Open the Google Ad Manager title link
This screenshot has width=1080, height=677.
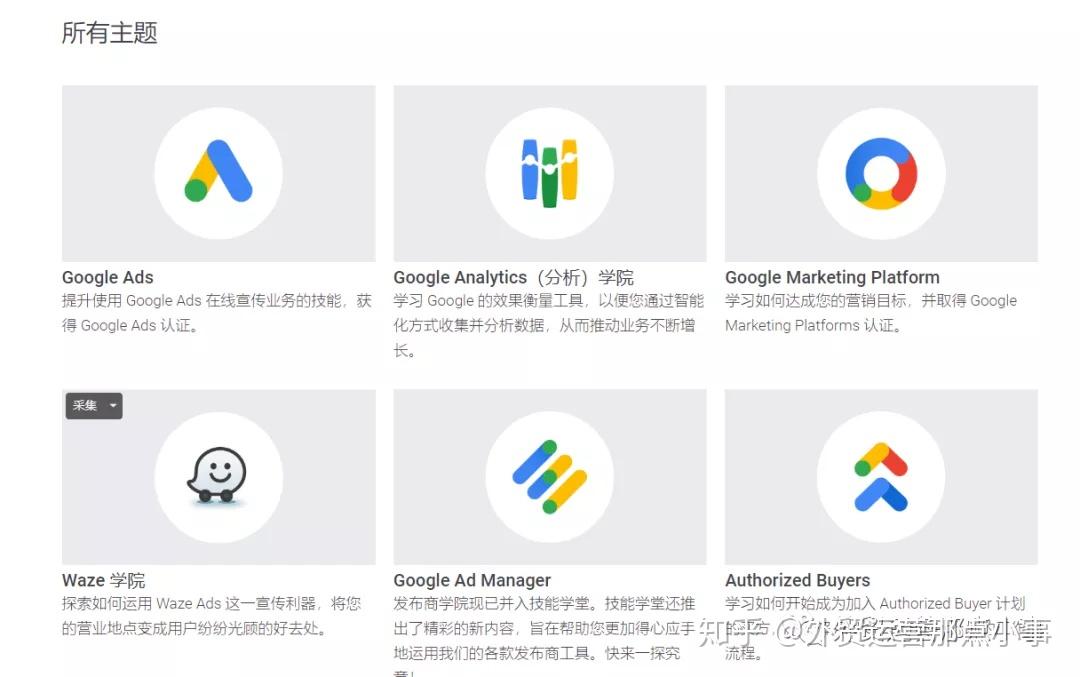(x=472, y=581)
